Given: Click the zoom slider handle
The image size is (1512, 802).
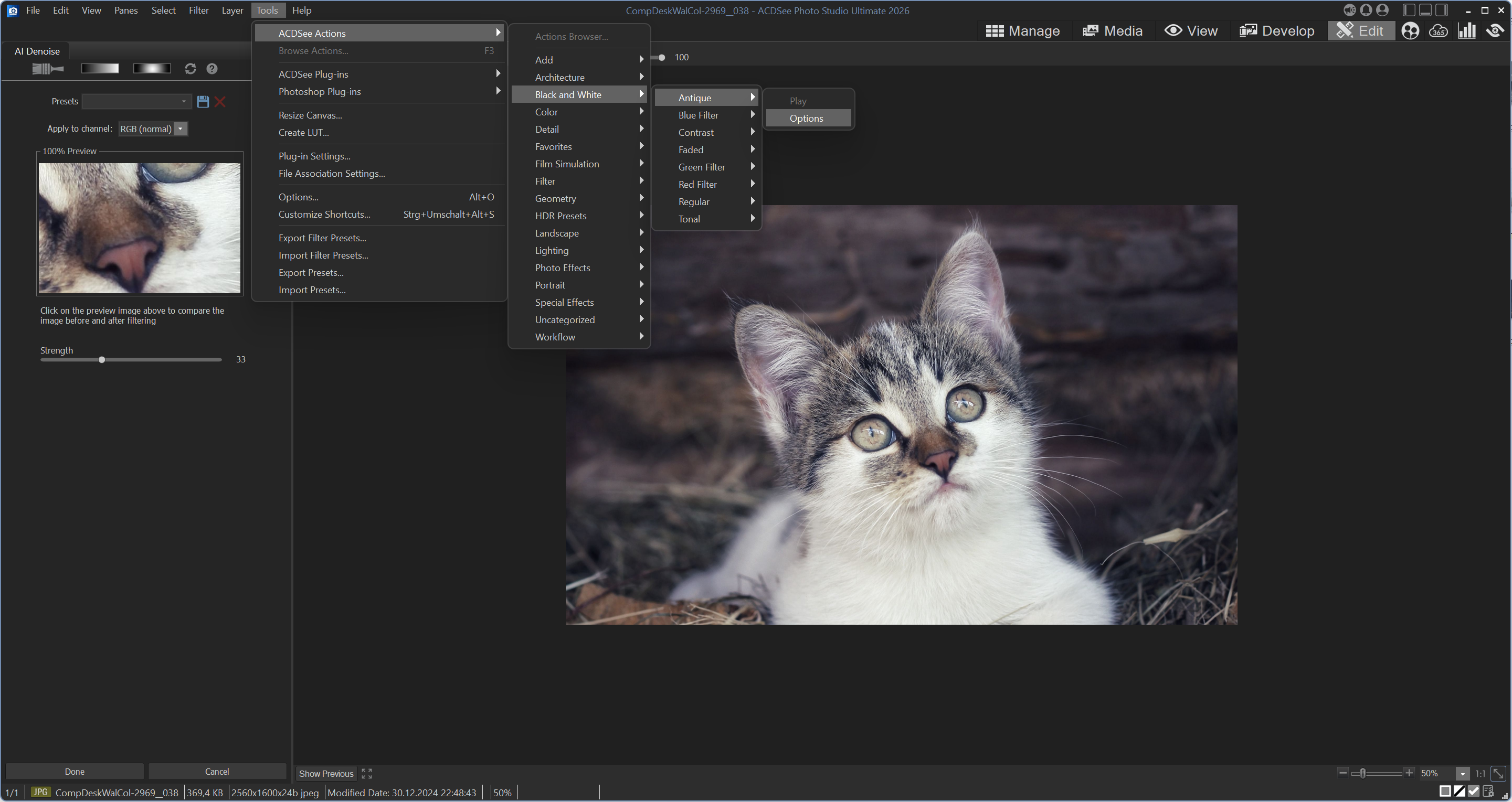Looking at the screenshot, I should tap(1363, 773).
